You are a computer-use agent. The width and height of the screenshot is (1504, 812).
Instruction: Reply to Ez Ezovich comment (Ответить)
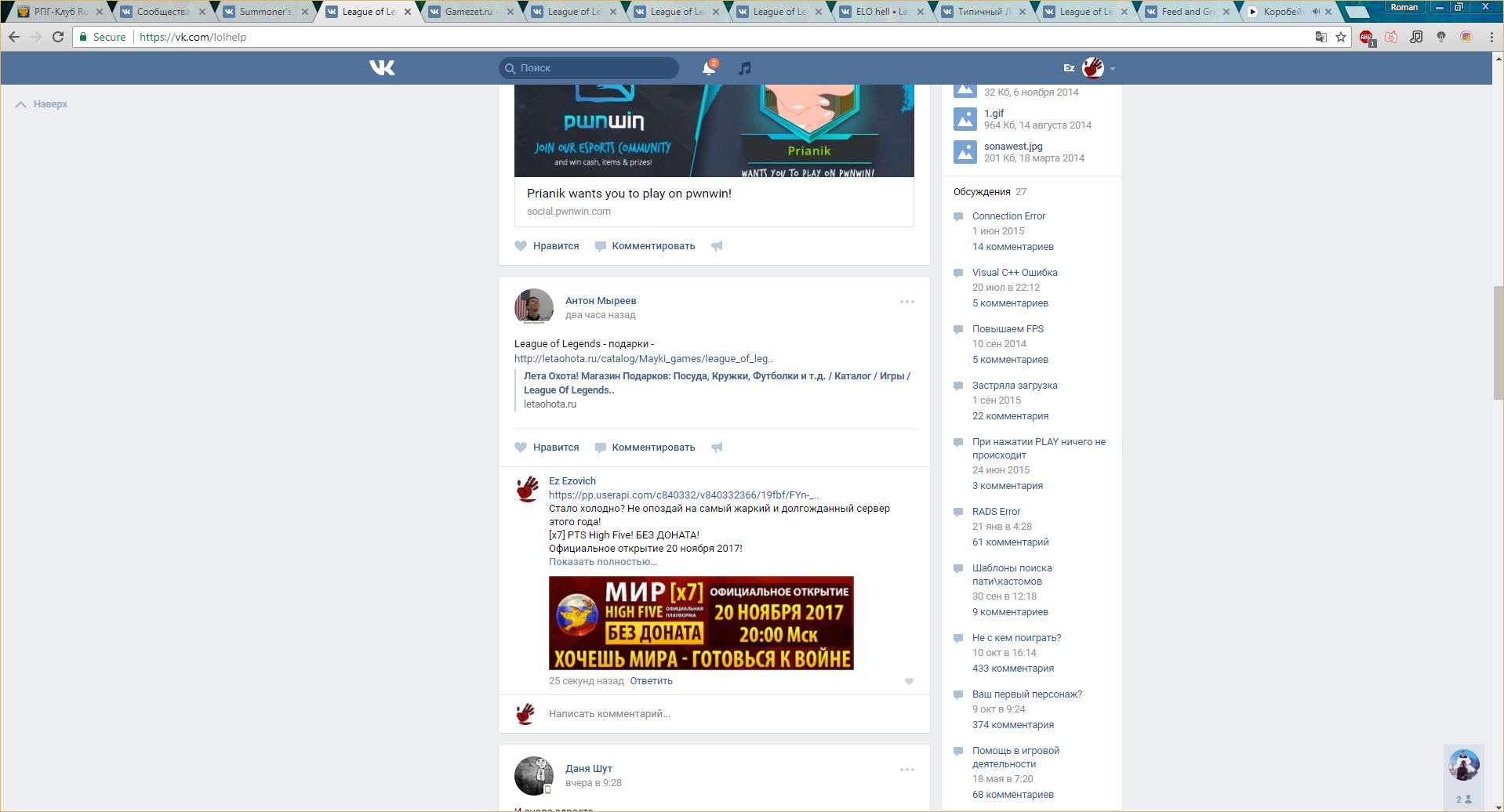(x=651, y=681)
